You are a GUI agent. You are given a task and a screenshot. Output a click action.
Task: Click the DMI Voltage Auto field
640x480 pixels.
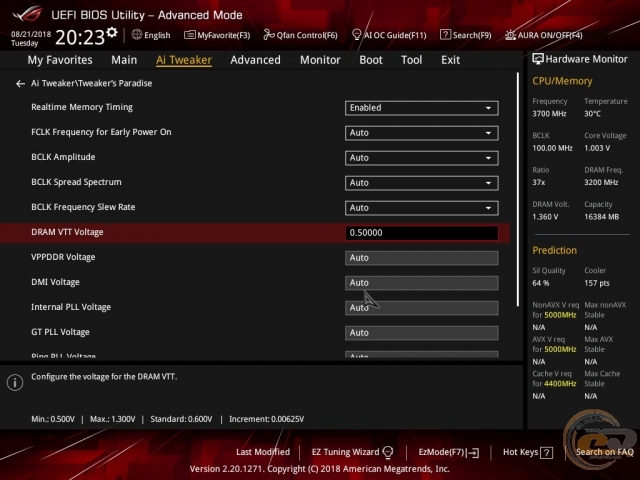(422, 283)
